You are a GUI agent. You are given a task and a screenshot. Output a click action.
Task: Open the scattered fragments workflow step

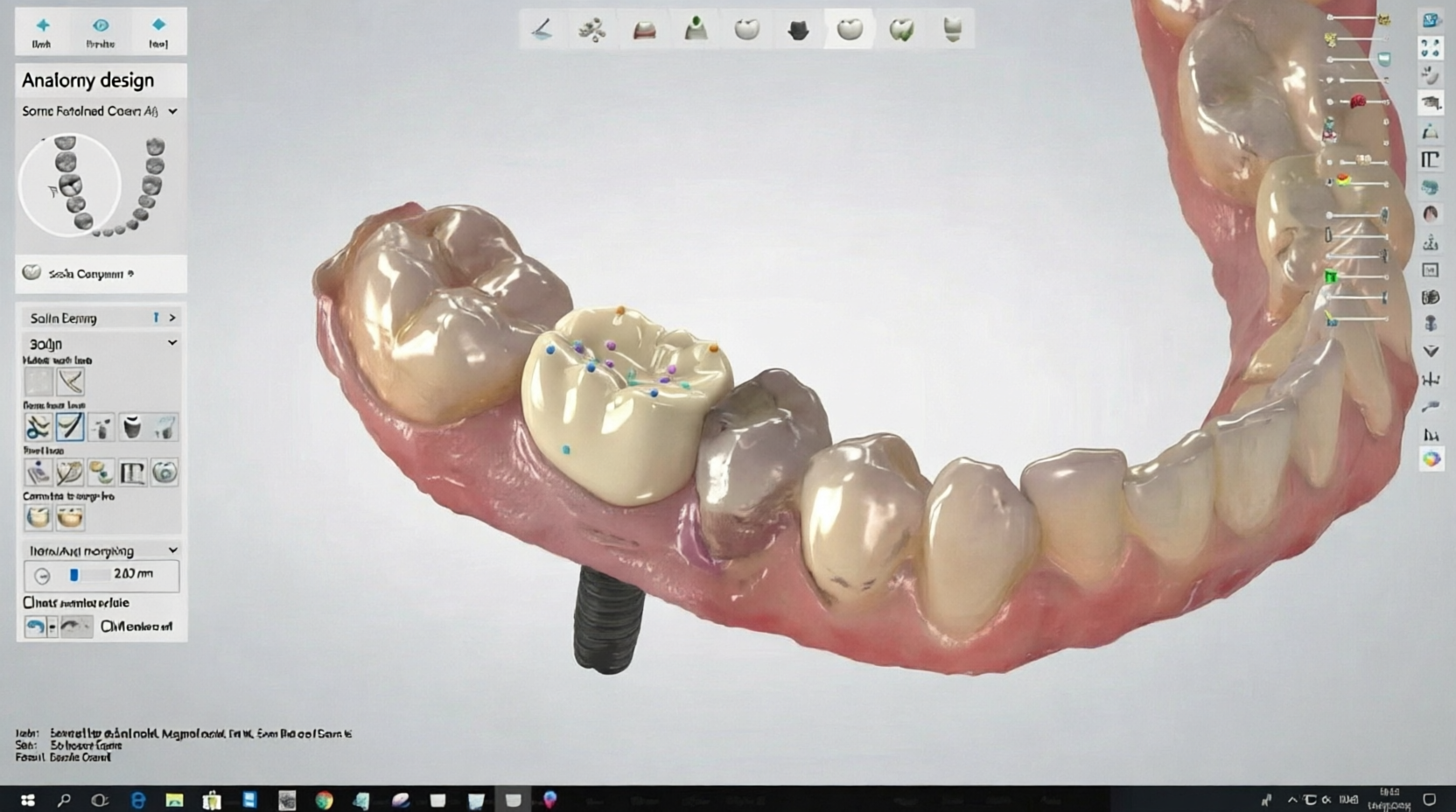pos(592,31)
